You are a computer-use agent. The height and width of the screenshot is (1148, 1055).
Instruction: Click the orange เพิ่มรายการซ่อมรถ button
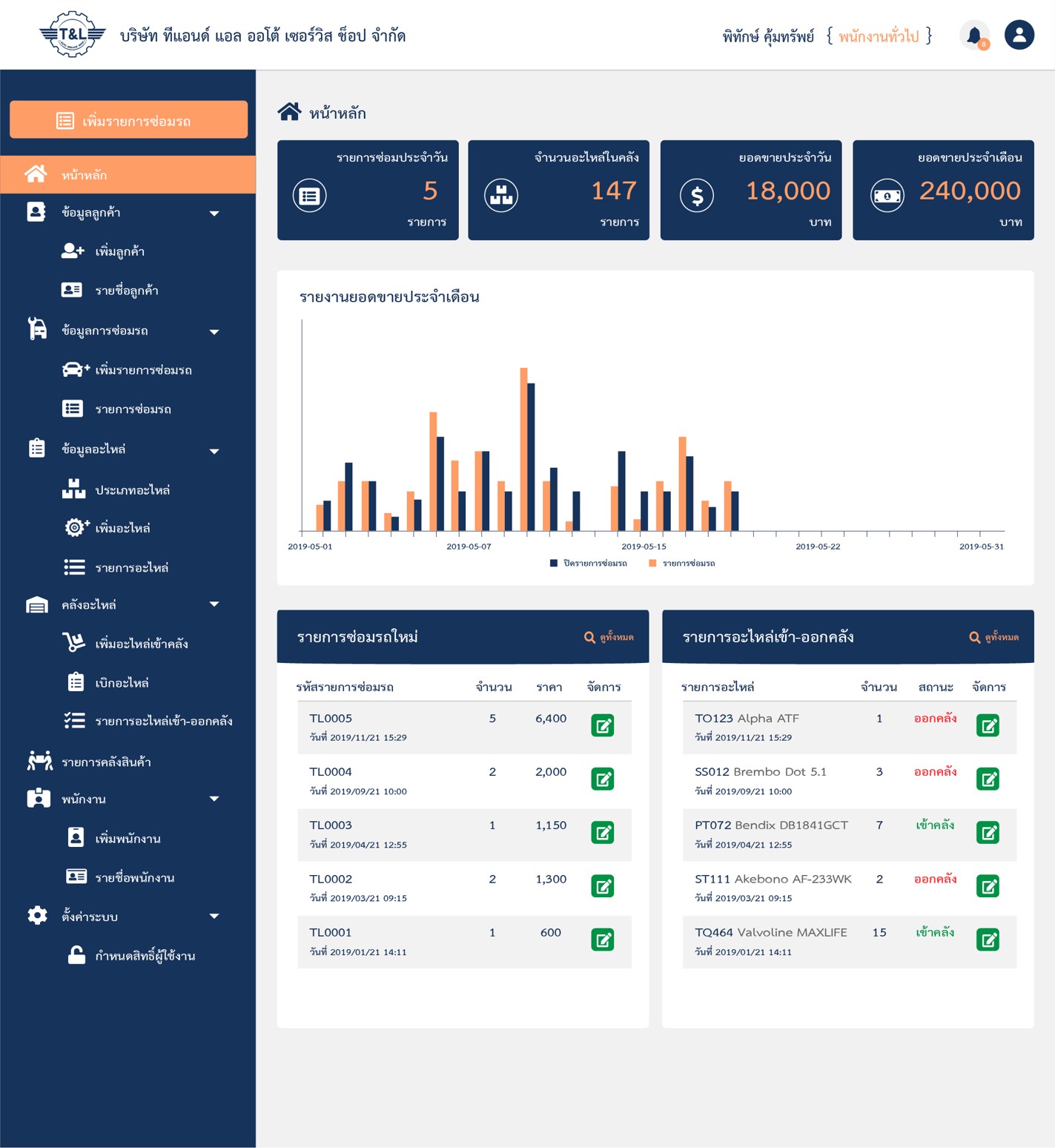[128, 120]
